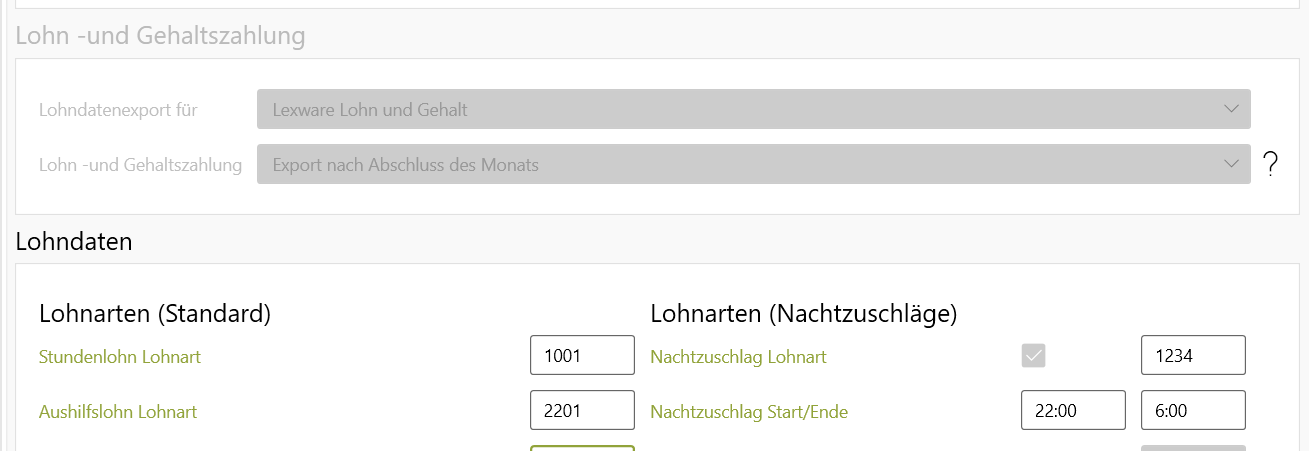Click the Lohndatenexport für label text
This screenshot has width=1309, height=451.
(118, 110)
